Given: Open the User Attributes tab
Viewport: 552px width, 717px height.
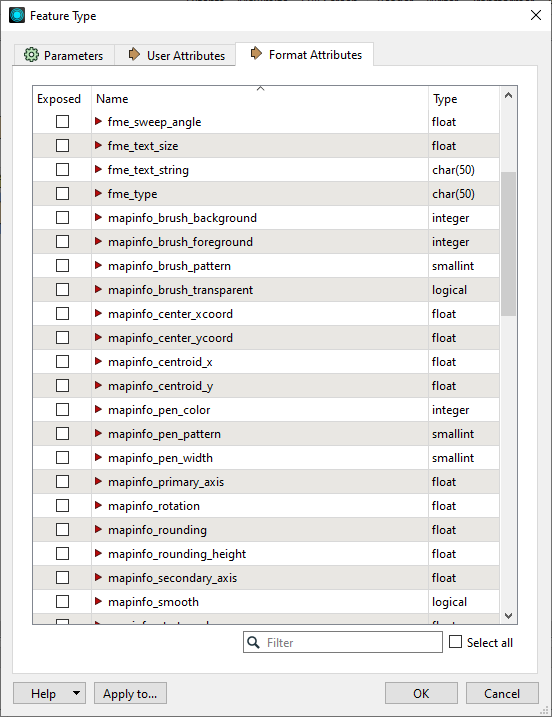Looking at the screenshot, I should click(176, 55).
